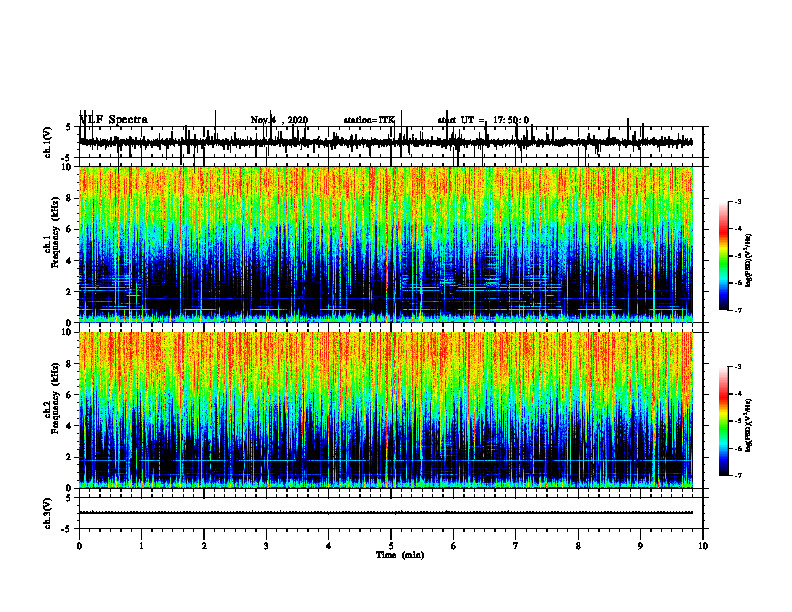Click the ch.2 spectrogram colorbar
Screen dimensions: 792x612
click(724, 421)
